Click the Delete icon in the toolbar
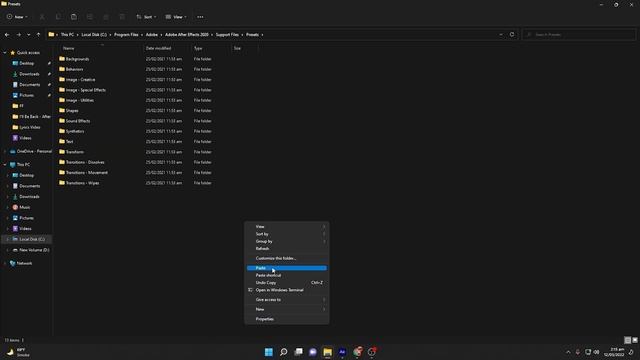Screen dimensions: 640x360 122,17
